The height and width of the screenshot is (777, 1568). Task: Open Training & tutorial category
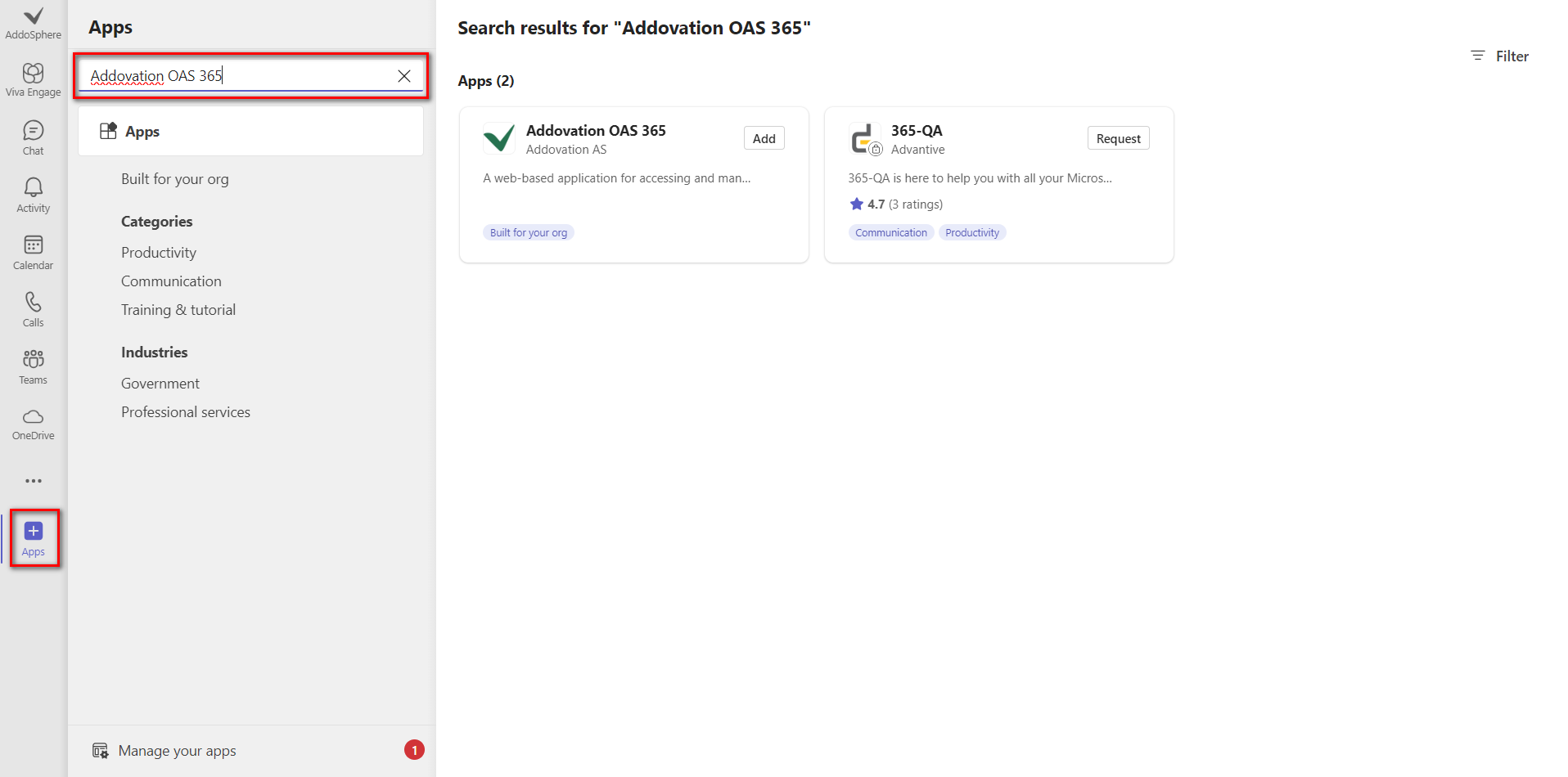tap(178, 310)
